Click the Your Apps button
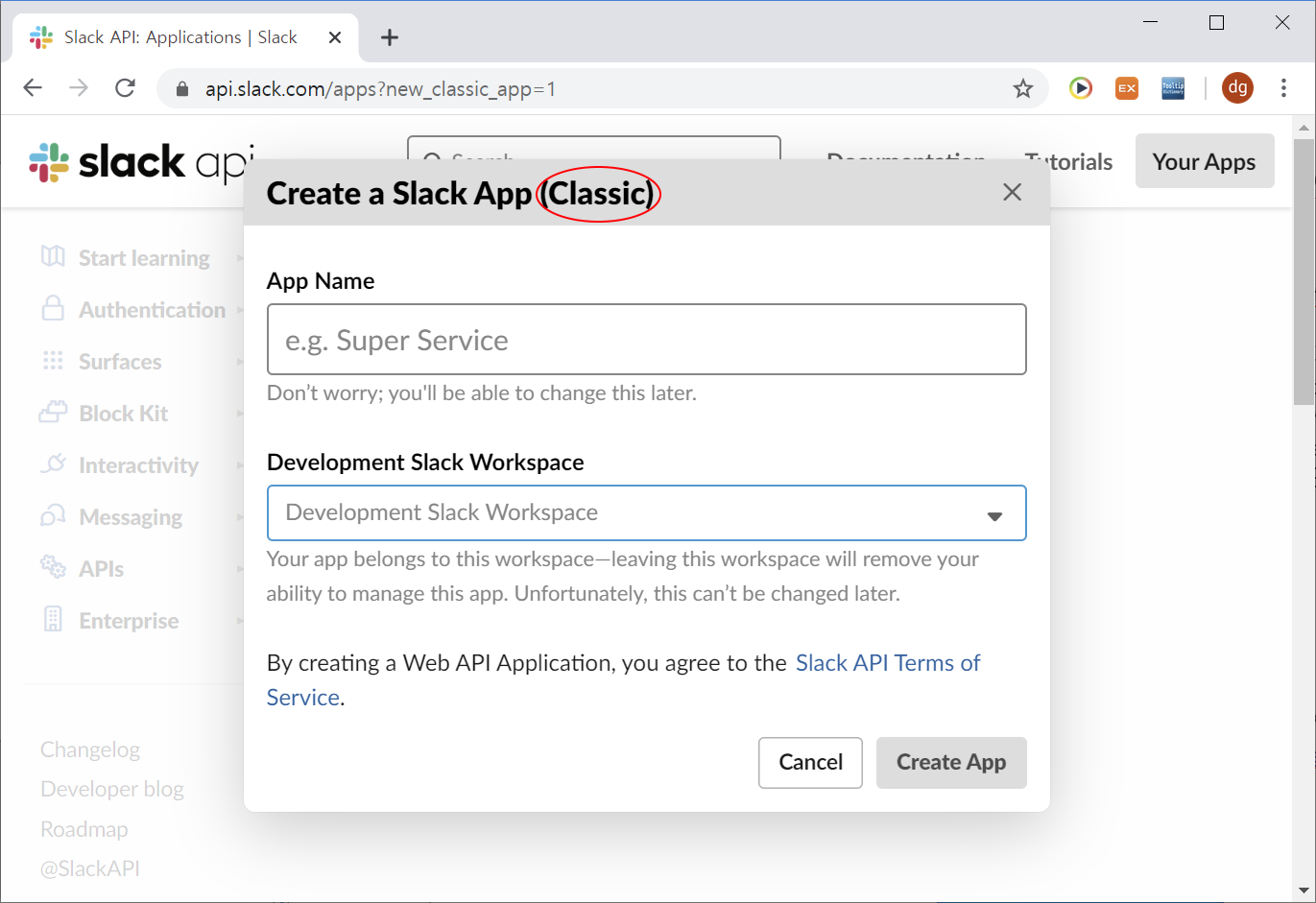1316x903 pixels. point(1205,161)
